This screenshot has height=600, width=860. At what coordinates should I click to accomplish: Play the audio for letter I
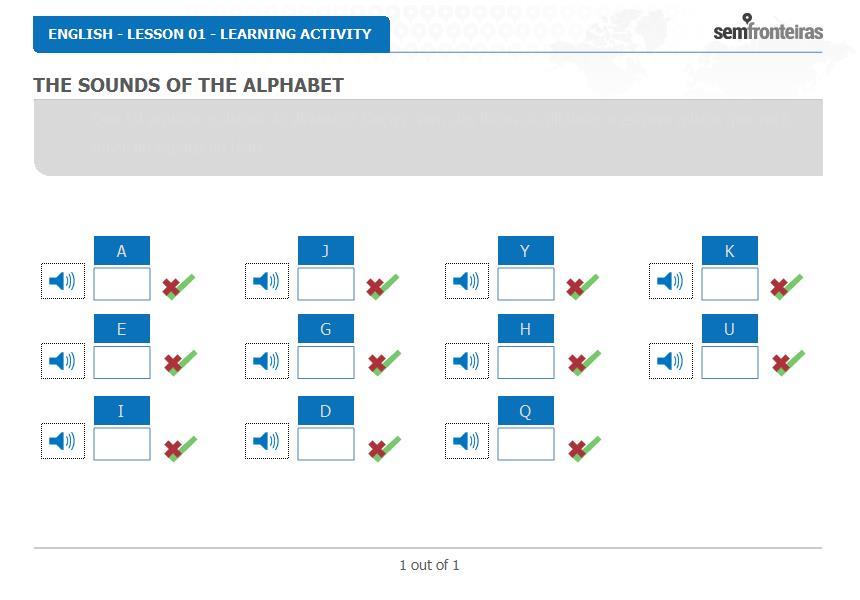[x=63, y=441]
